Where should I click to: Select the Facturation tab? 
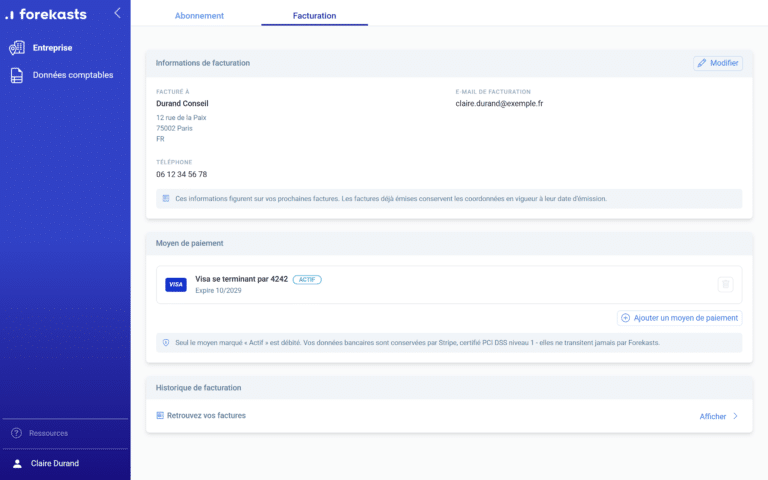pos(314,16)
